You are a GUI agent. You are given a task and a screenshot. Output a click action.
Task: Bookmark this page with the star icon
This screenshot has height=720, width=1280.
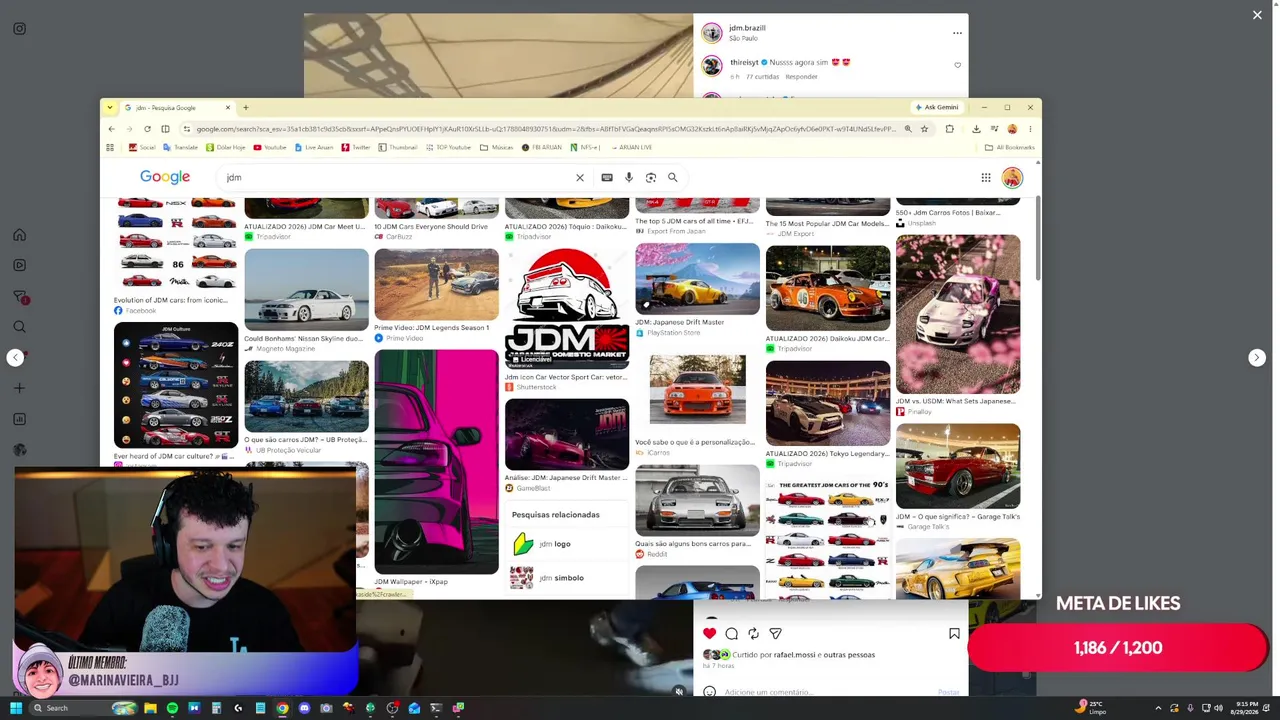(924, 129)
